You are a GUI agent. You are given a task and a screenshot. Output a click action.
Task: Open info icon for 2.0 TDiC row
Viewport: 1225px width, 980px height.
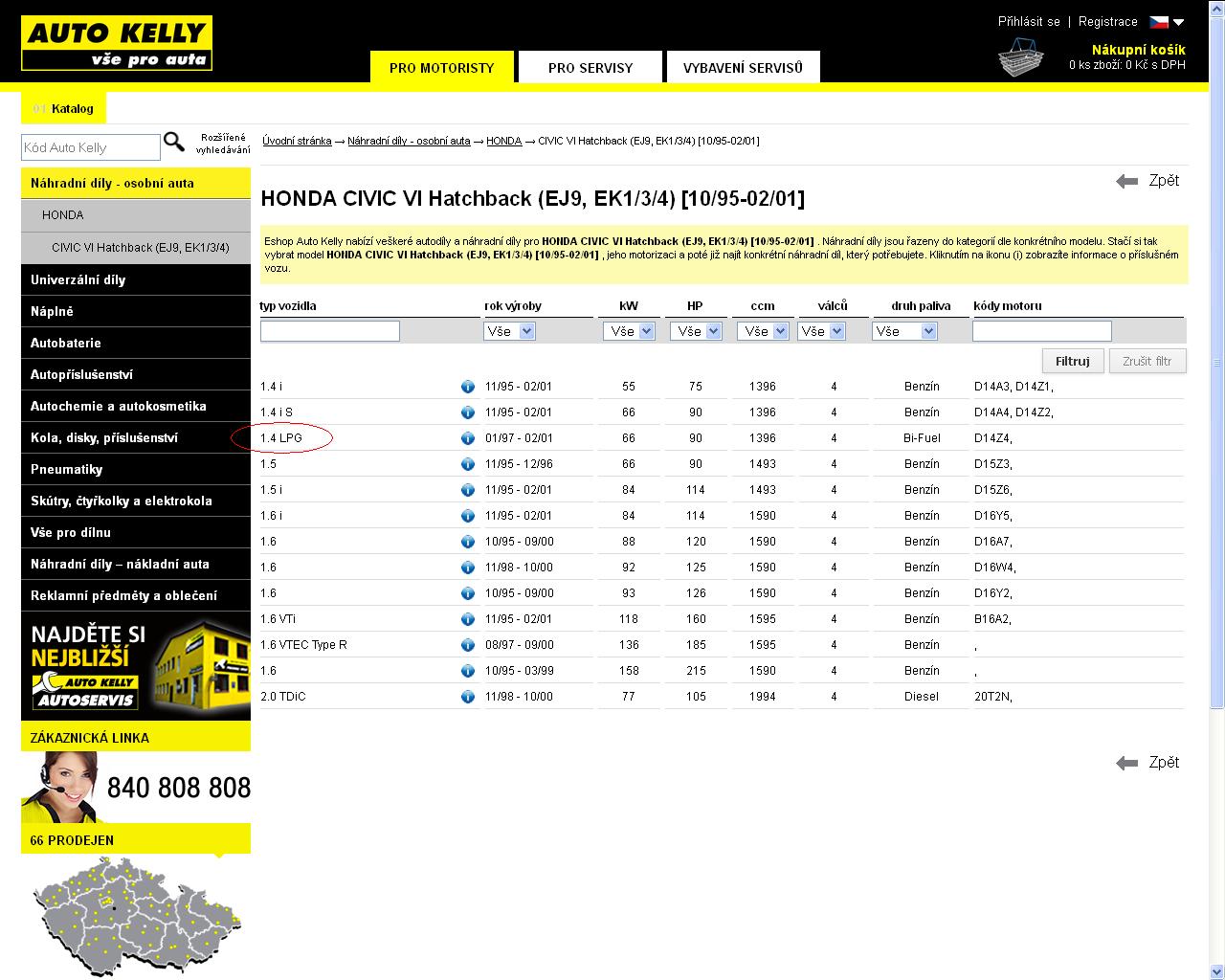pos(468,697)
